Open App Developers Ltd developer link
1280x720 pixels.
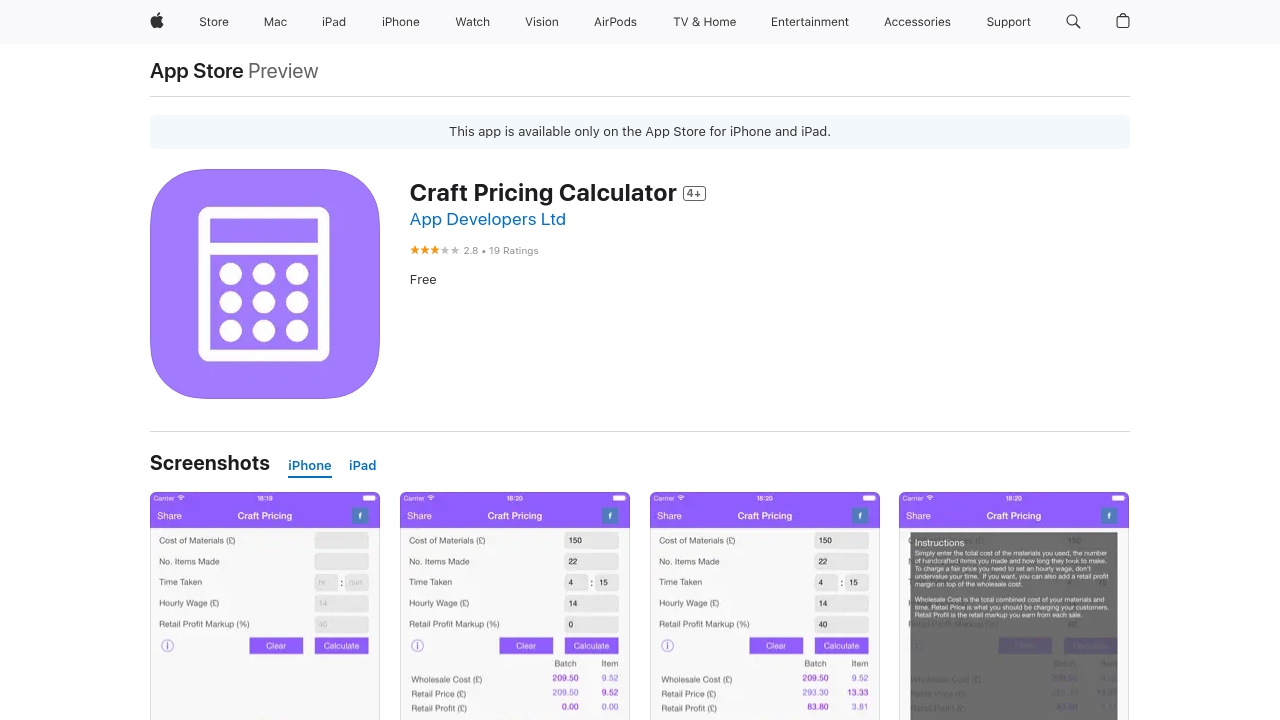coord(488,220)
